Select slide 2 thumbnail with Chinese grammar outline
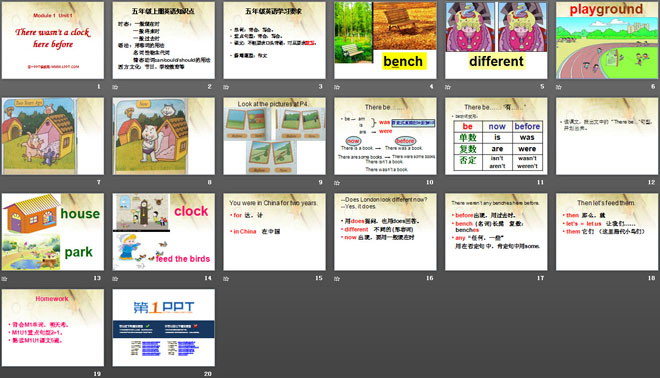 [x=163, y=40]
